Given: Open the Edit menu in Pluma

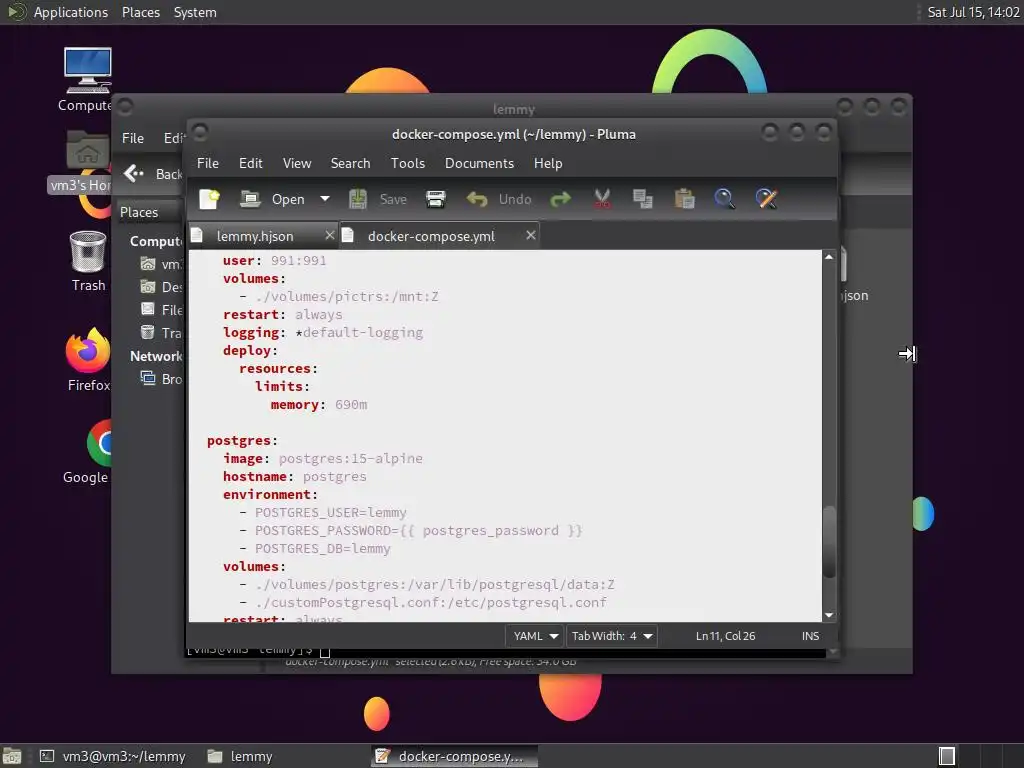Looking at the screenshot, I should pos(250,163).
